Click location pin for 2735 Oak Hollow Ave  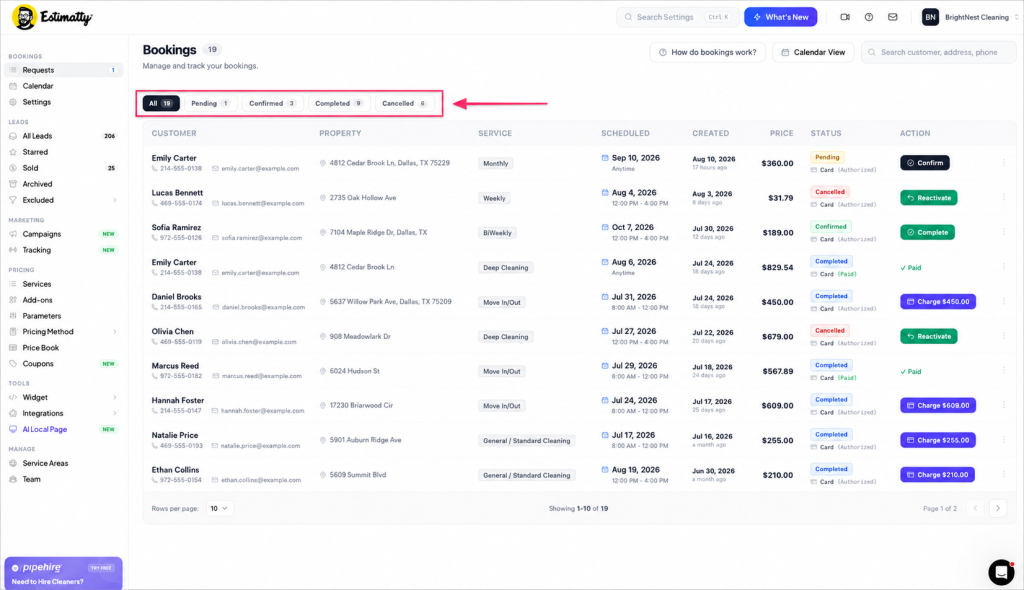click(x=323, y=198)
